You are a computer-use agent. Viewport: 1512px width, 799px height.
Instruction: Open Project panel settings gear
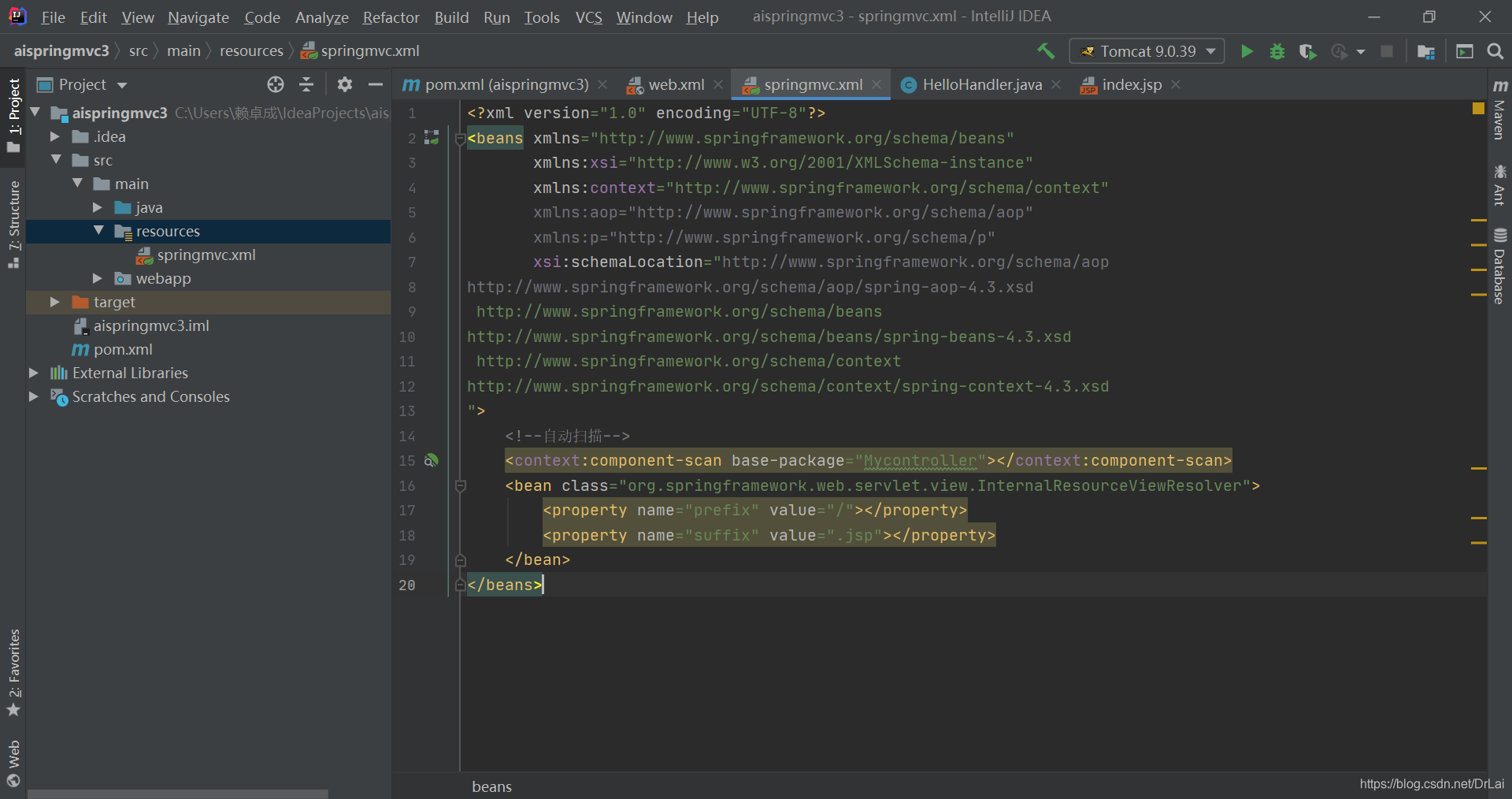[345, 84]
